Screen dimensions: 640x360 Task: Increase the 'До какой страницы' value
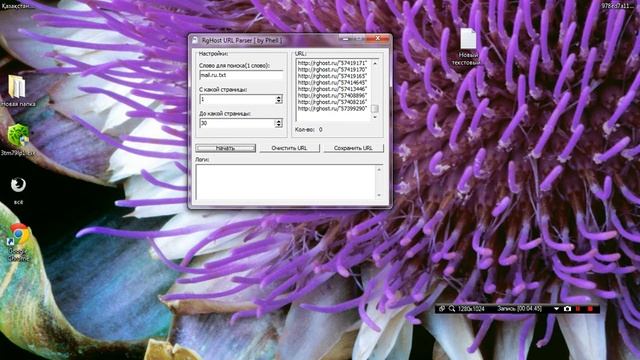click(279, 121)
